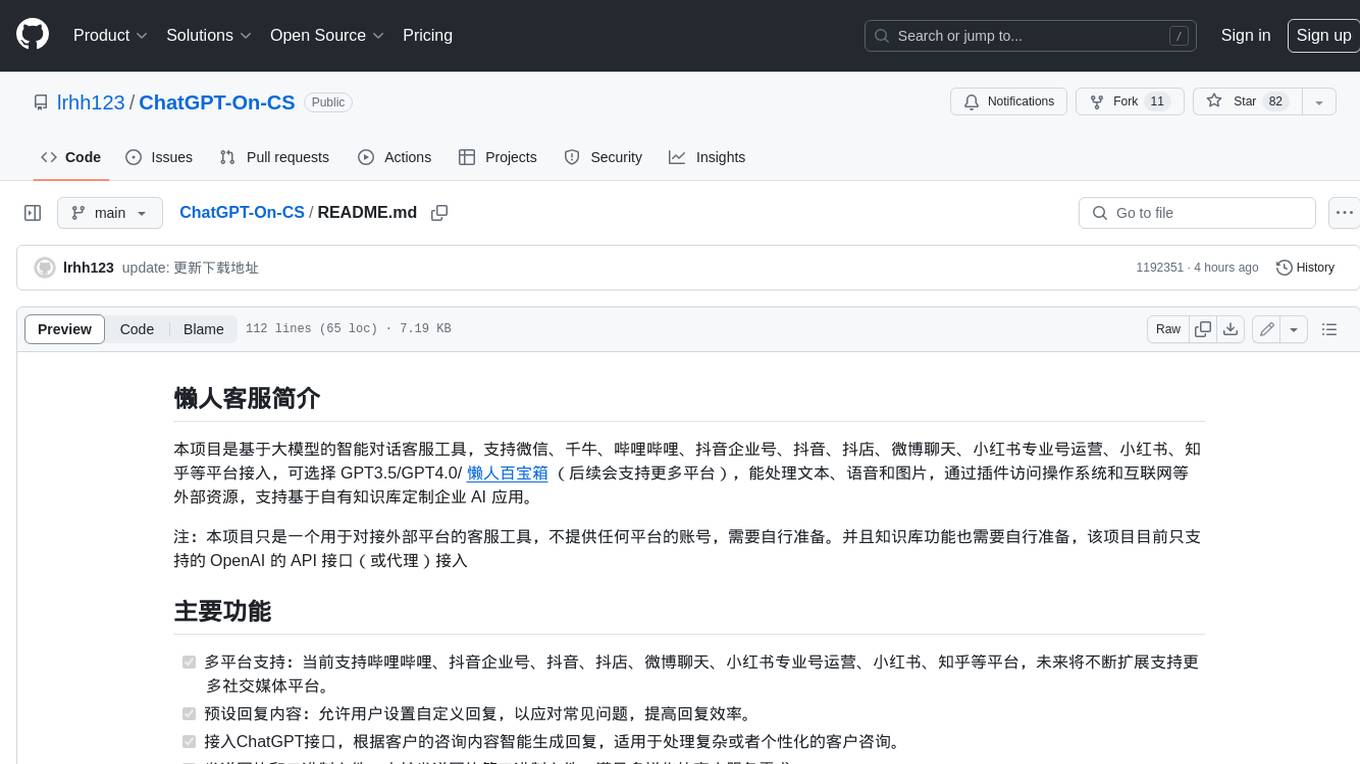Download the raw file

point(1231,329)
